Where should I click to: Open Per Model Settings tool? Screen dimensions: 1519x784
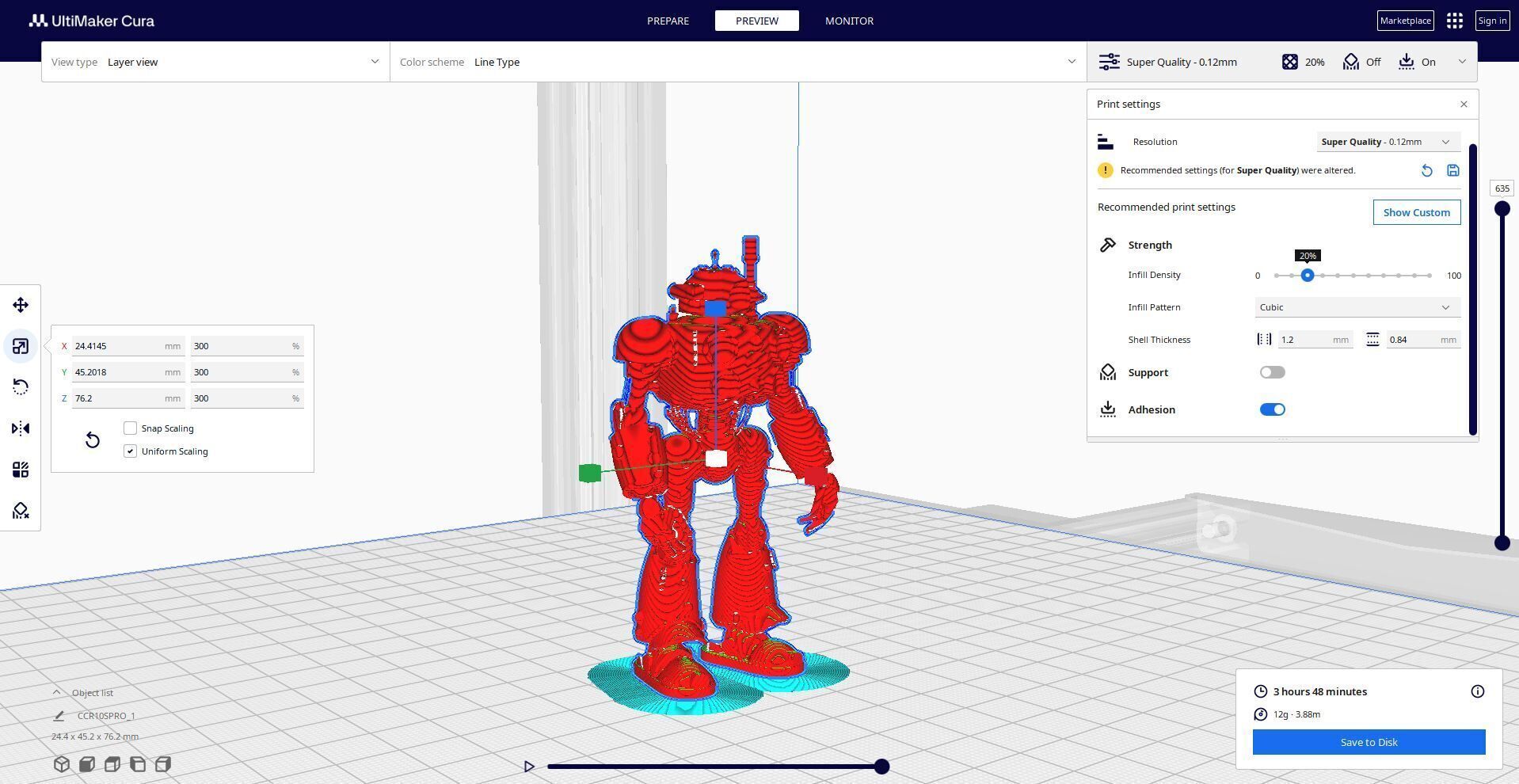tap(21, 470)
